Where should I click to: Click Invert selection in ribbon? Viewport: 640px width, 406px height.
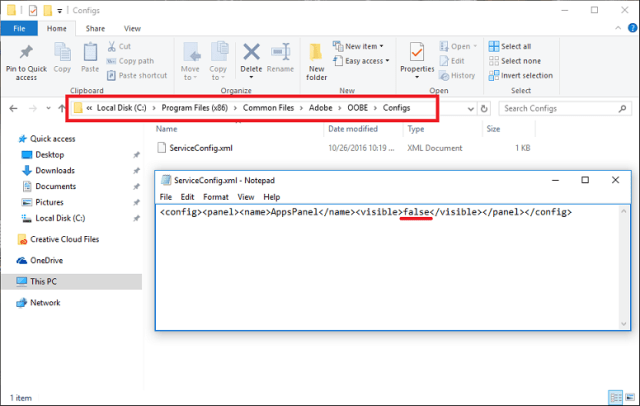pos(521,75)
